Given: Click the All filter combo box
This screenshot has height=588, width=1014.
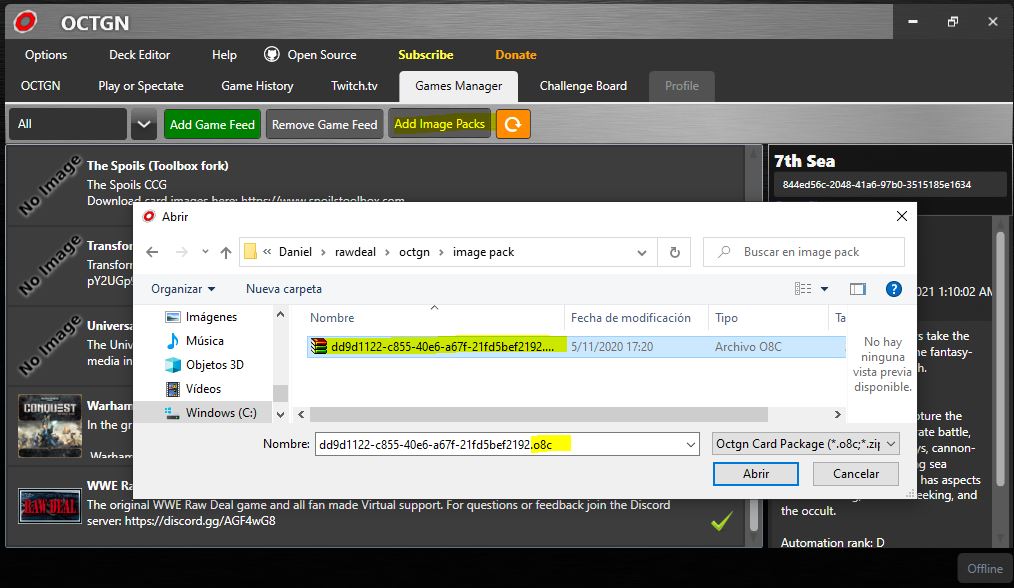Looking at the screenshot, I should (68, 124).
